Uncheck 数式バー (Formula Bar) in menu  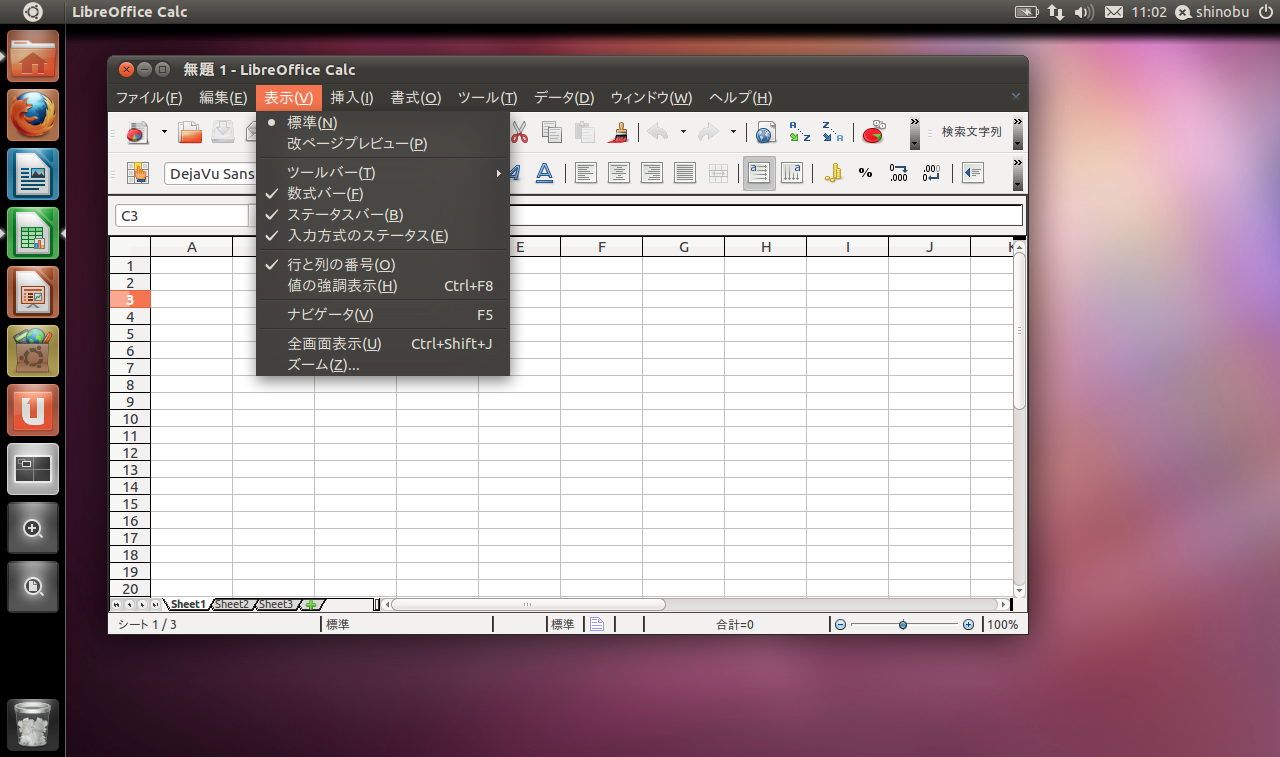(x=325, y=193)
